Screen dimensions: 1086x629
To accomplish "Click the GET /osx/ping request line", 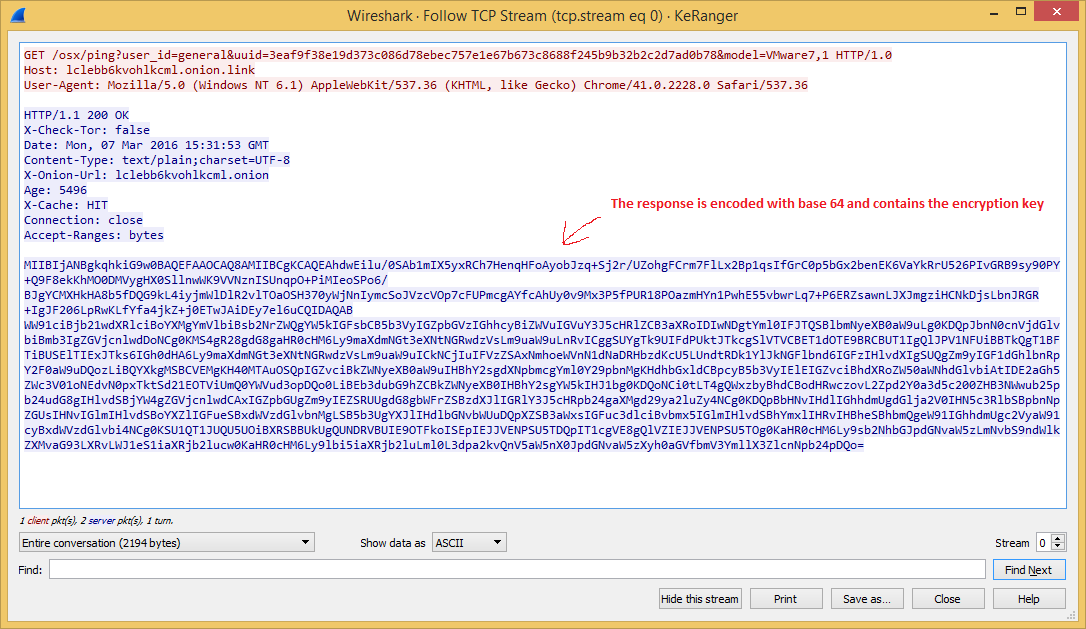I will click(x=458, y=55).
